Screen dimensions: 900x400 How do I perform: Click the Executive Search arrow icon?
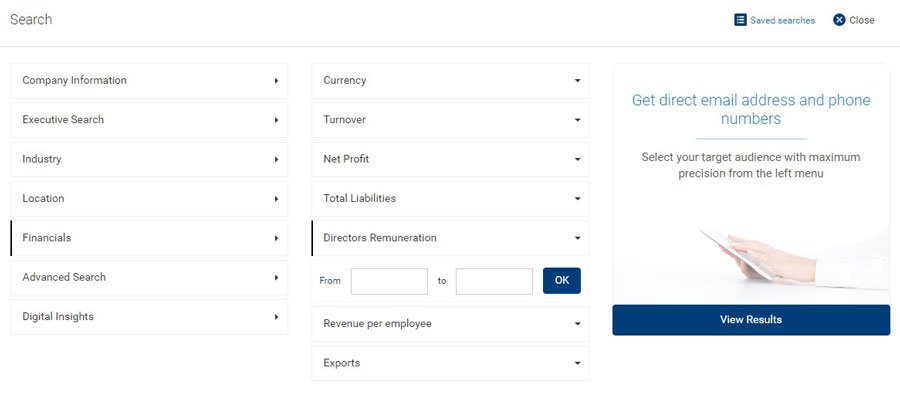tap(276, 120)
